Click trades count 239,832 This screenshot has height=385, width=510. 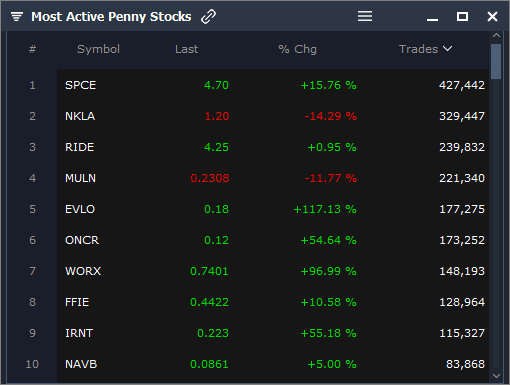point(462,147)
